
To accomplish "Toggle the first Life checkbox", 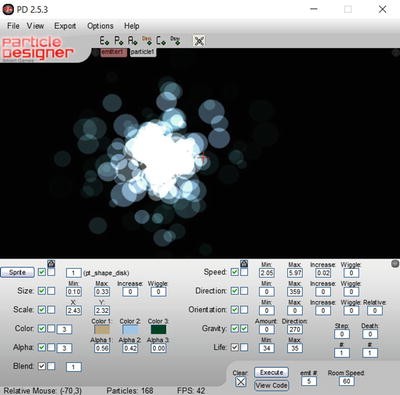I will tap(235, 348).
